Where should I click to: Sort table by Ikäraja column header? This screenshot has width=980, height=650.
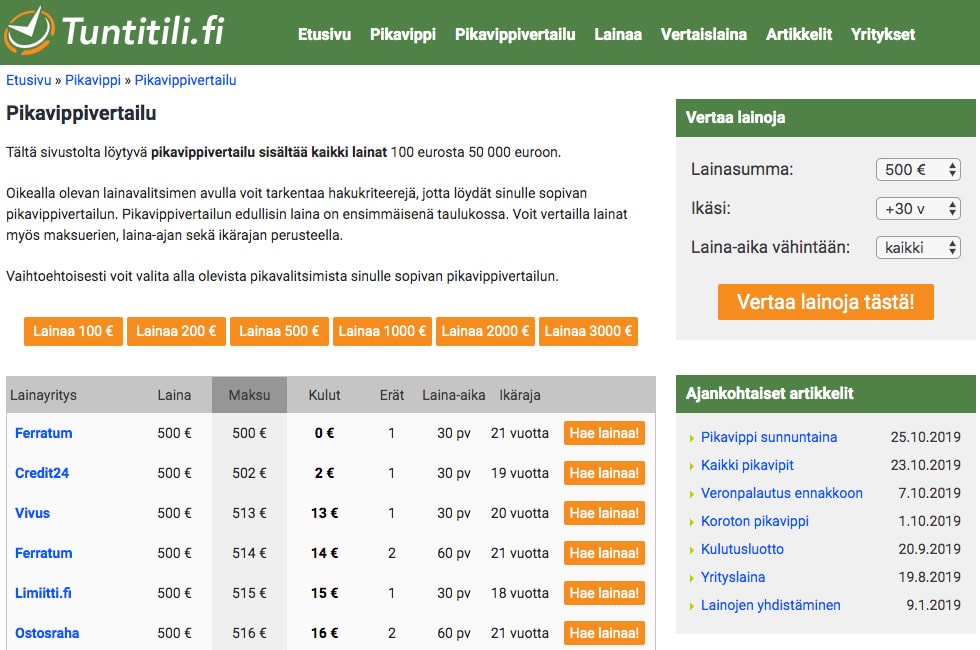[x=520, y=395]
